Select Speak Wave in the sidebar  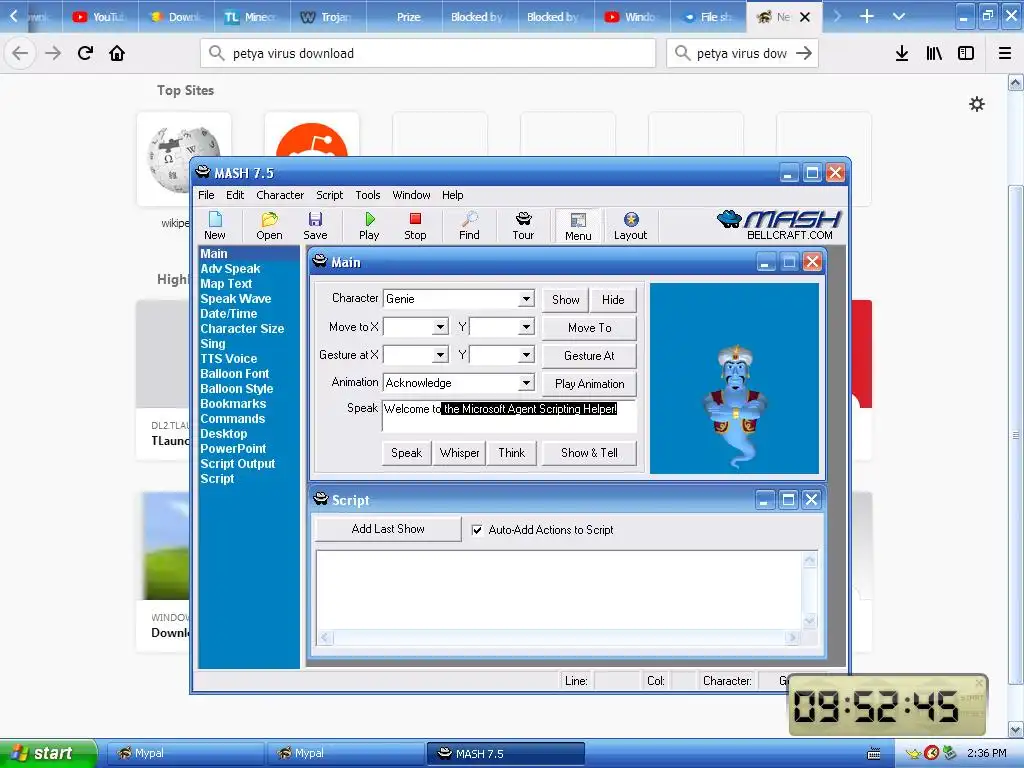[235, 298]
